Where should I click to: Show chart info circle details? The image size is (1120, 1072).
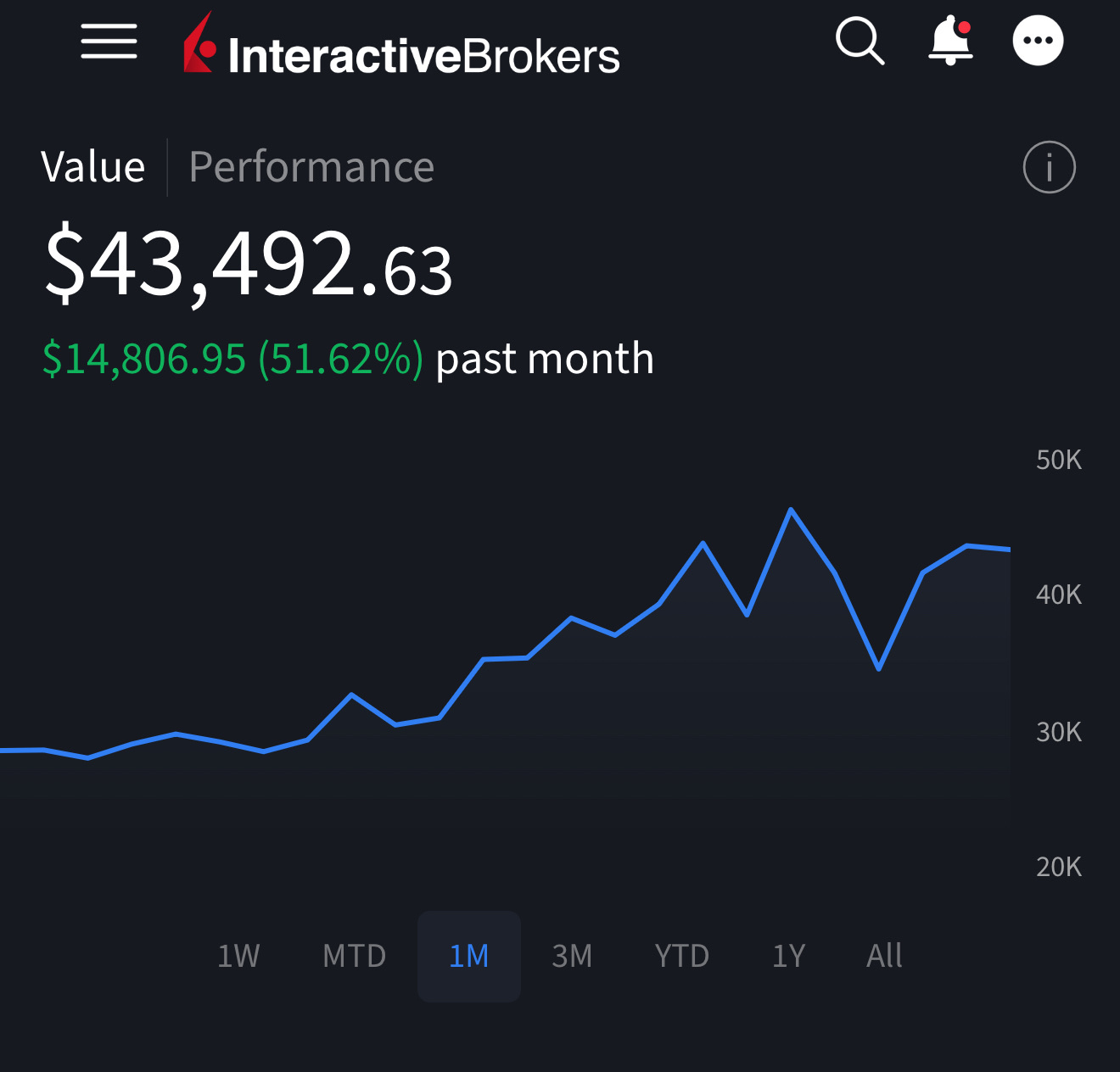point(1049,167)
